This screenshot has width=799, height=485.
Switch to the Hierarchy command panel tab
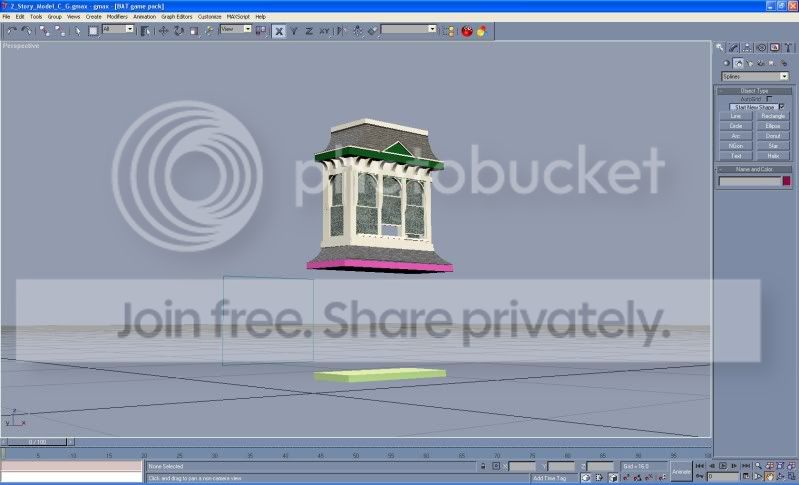tap(747, 47)
